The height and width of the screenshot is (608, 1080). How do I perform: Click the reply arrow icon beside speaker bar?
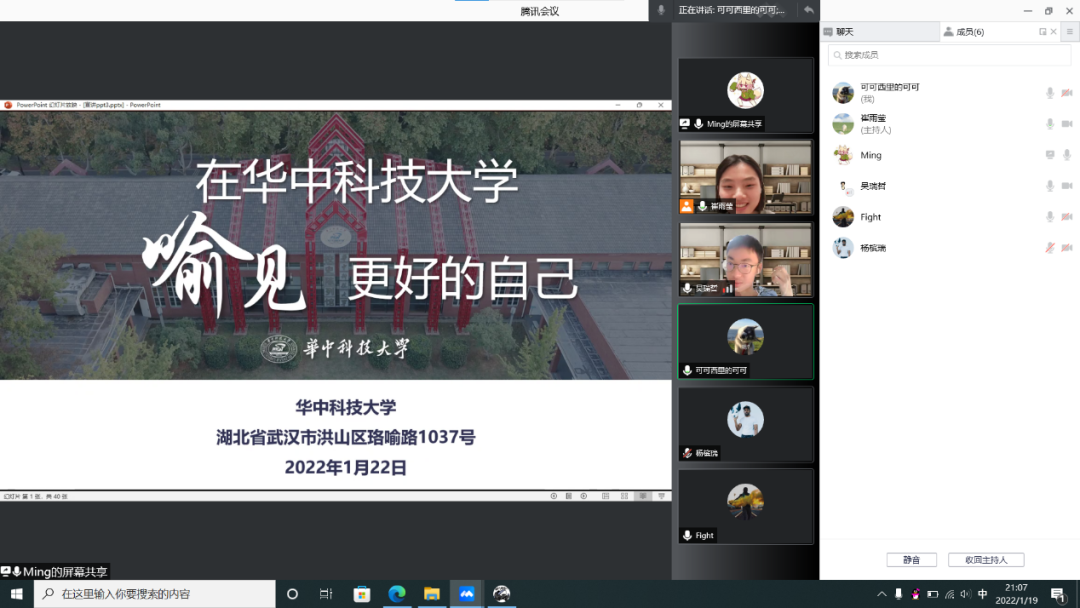(x=809, y=10)
